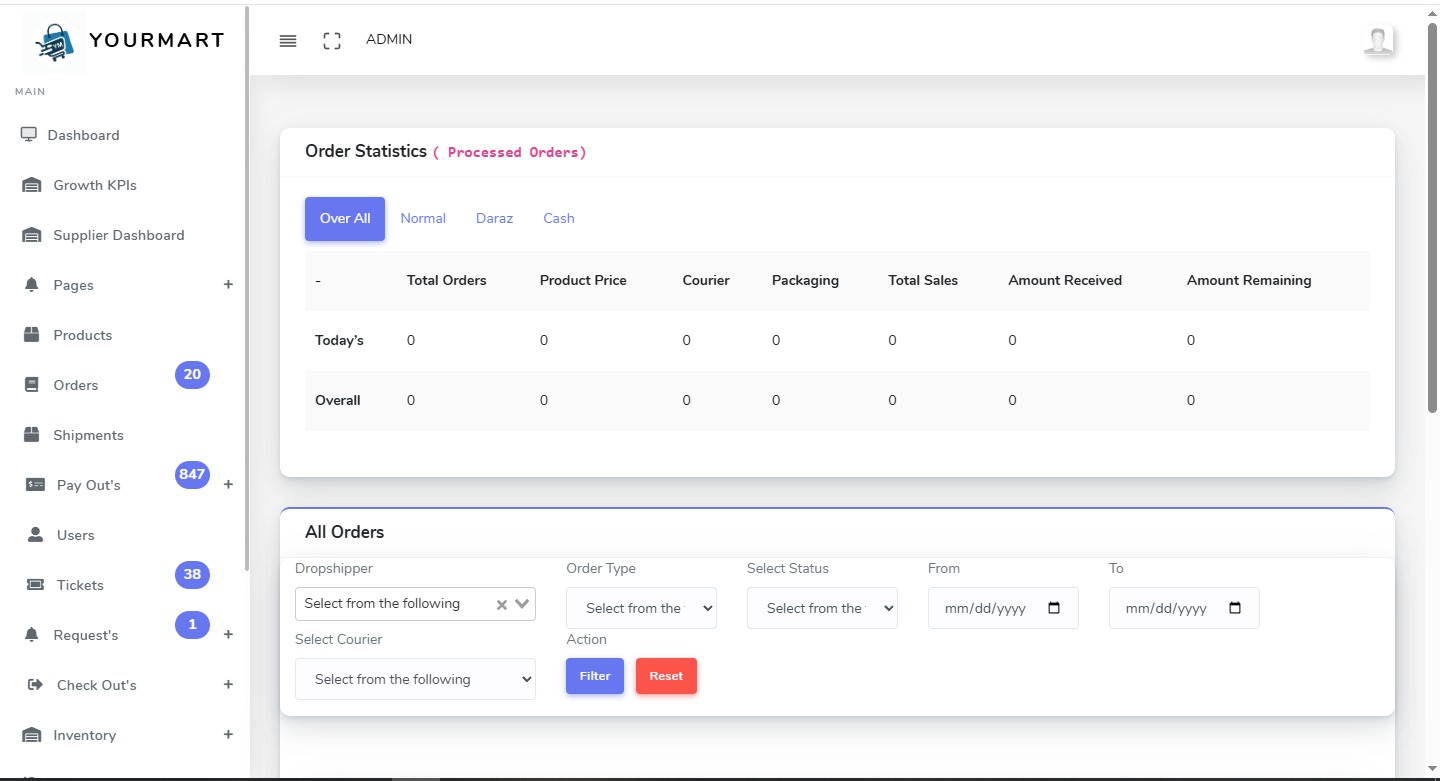Open the Dropshipper combo box

(415, 604)
